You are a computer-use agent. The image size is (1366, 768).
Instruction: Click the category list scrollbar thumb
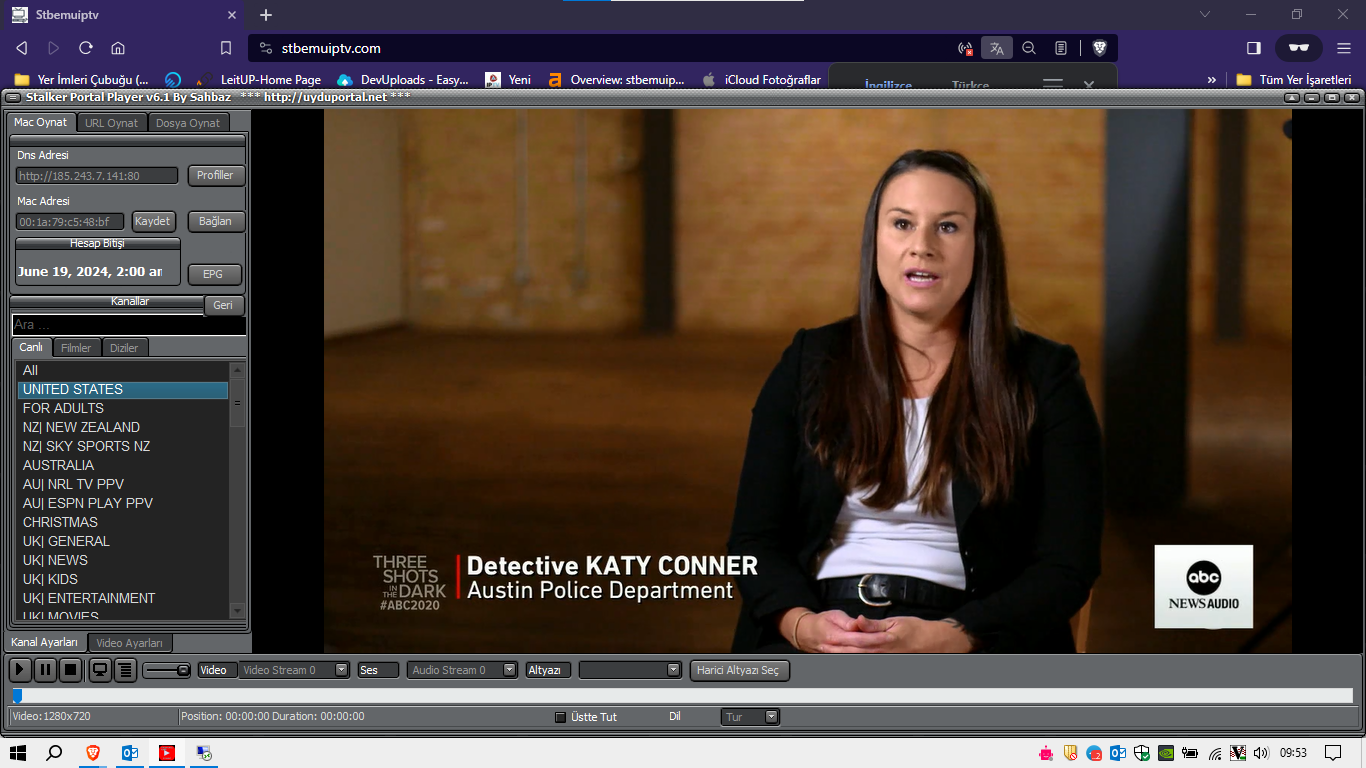[x=237, y=402]
